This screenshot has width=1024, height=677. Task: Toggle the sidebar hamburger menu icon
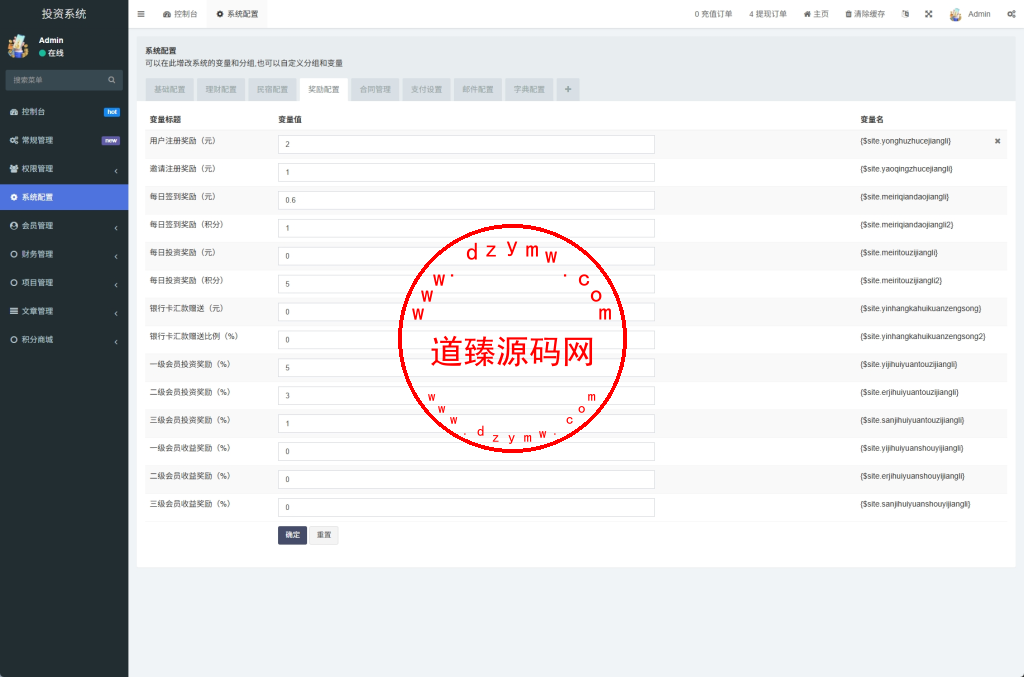coord(141,14)
